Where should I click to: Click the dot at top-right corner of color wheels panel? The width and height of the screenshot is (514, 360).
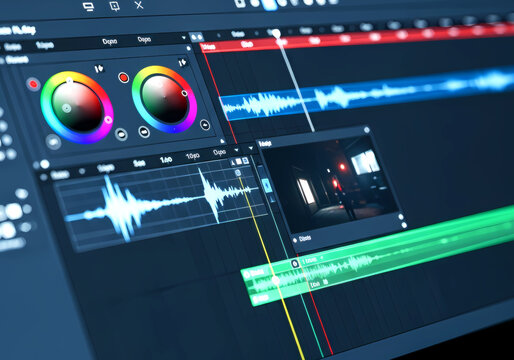[189, 48]
